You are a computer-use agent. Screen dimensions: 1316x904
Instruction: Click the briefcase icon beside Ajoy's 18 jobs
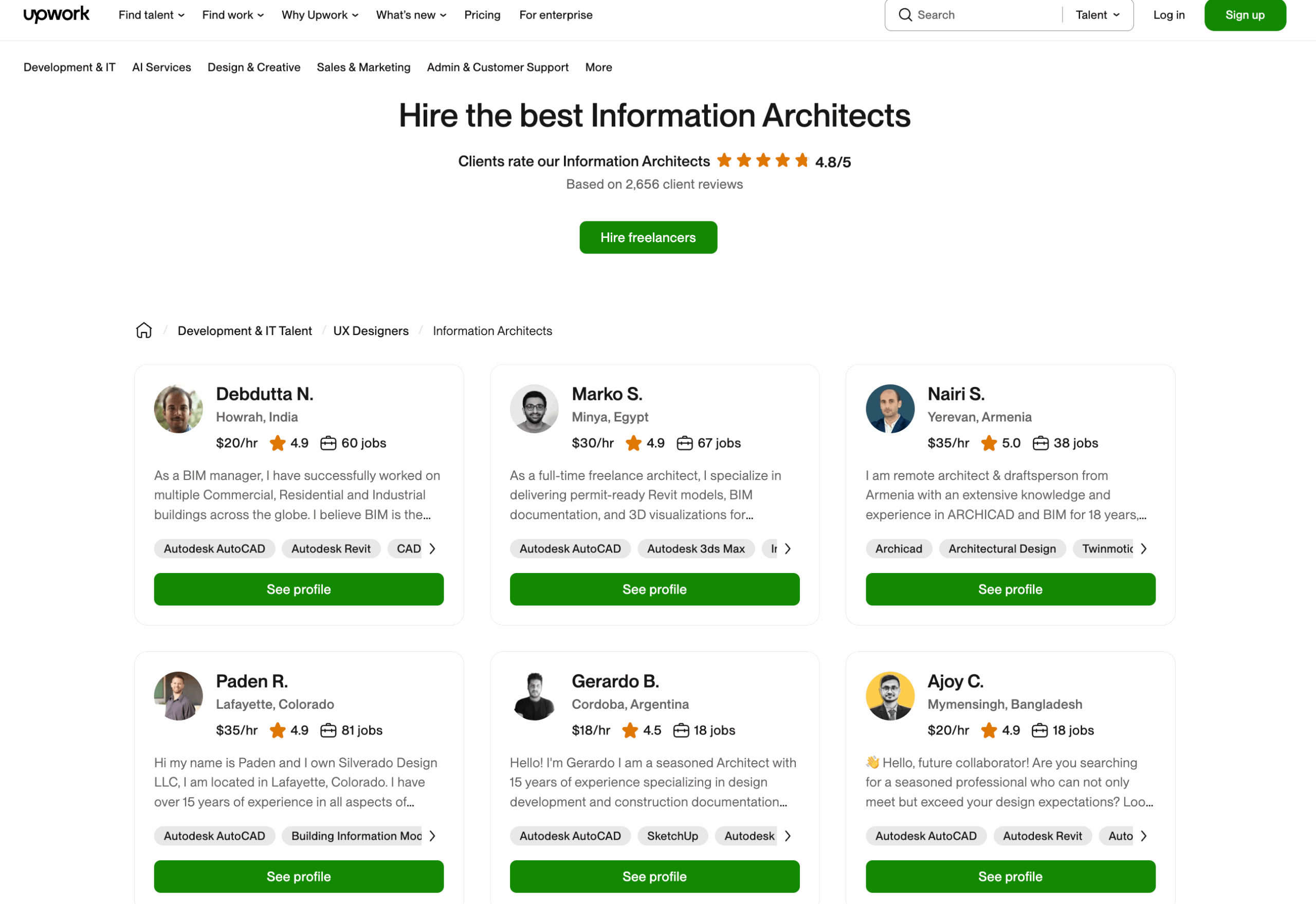(x=1040, y=730)
